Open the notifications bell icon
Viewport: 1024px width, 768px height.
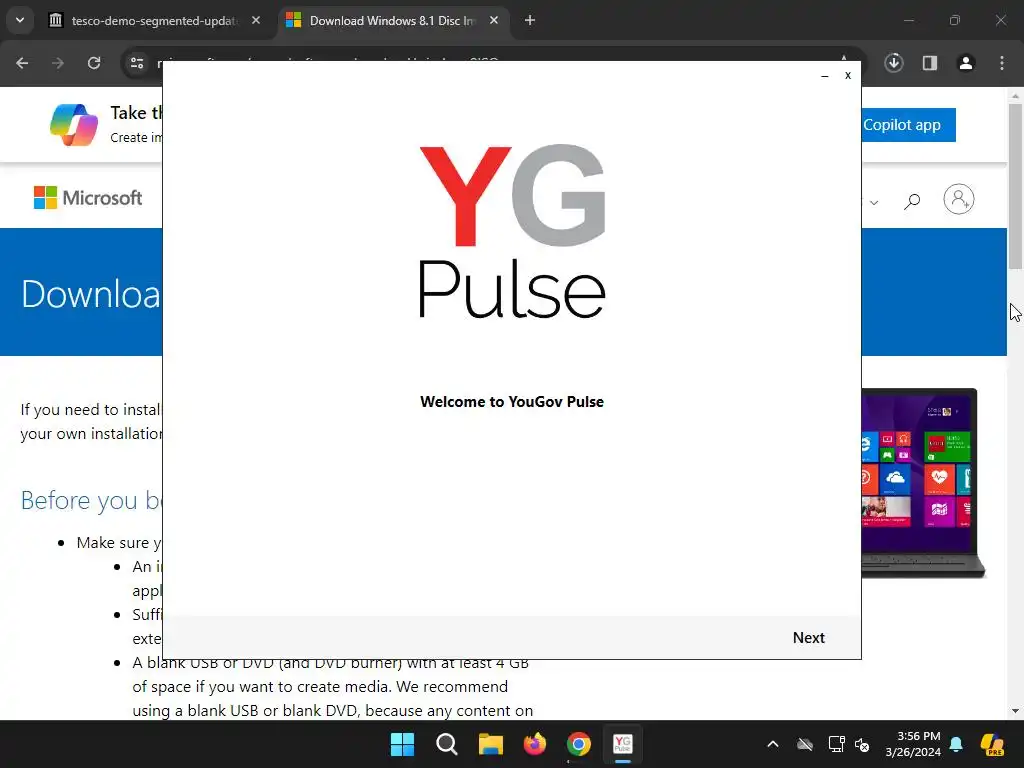[956, 744]
